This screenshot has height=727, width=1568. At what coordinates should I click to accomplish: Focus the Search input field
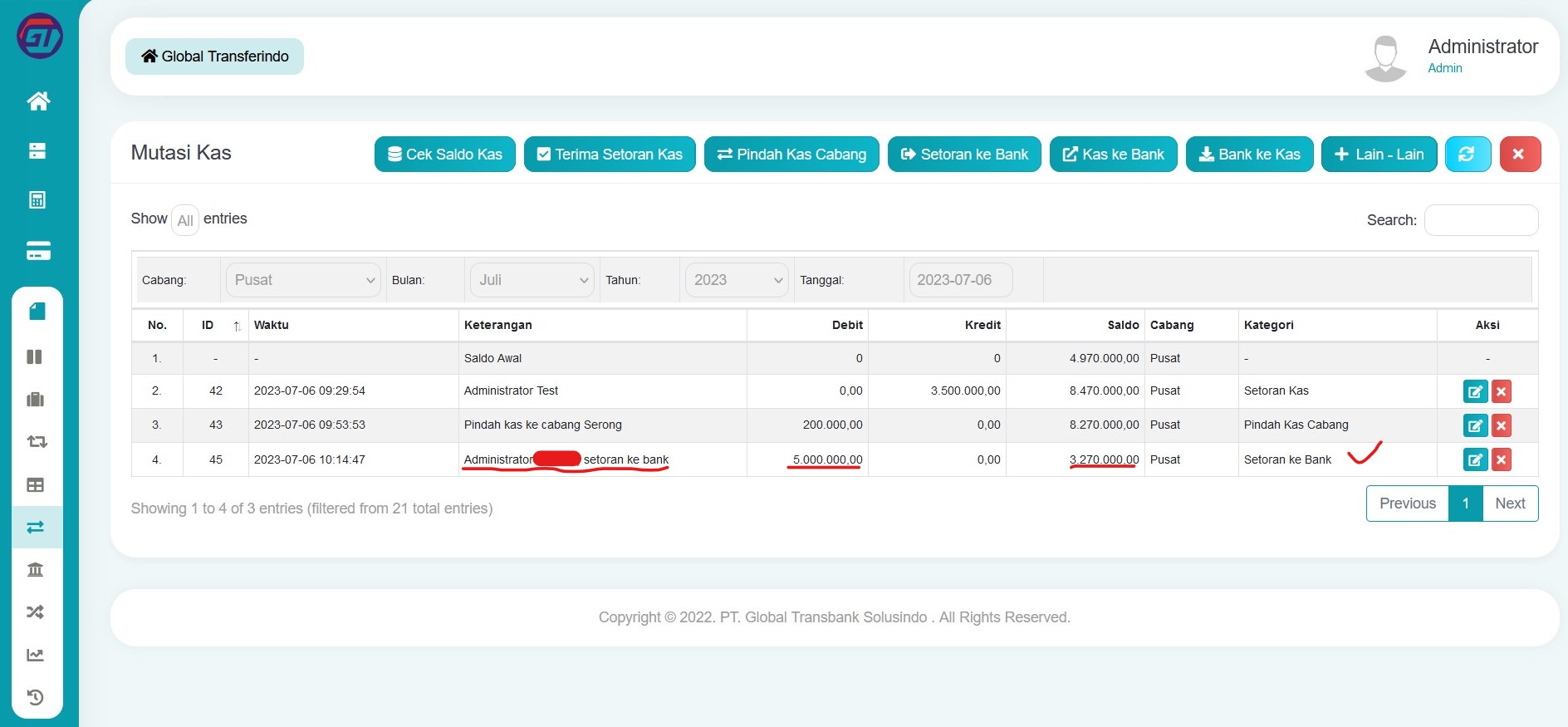pyautogui.click(x=1482, y=220)
